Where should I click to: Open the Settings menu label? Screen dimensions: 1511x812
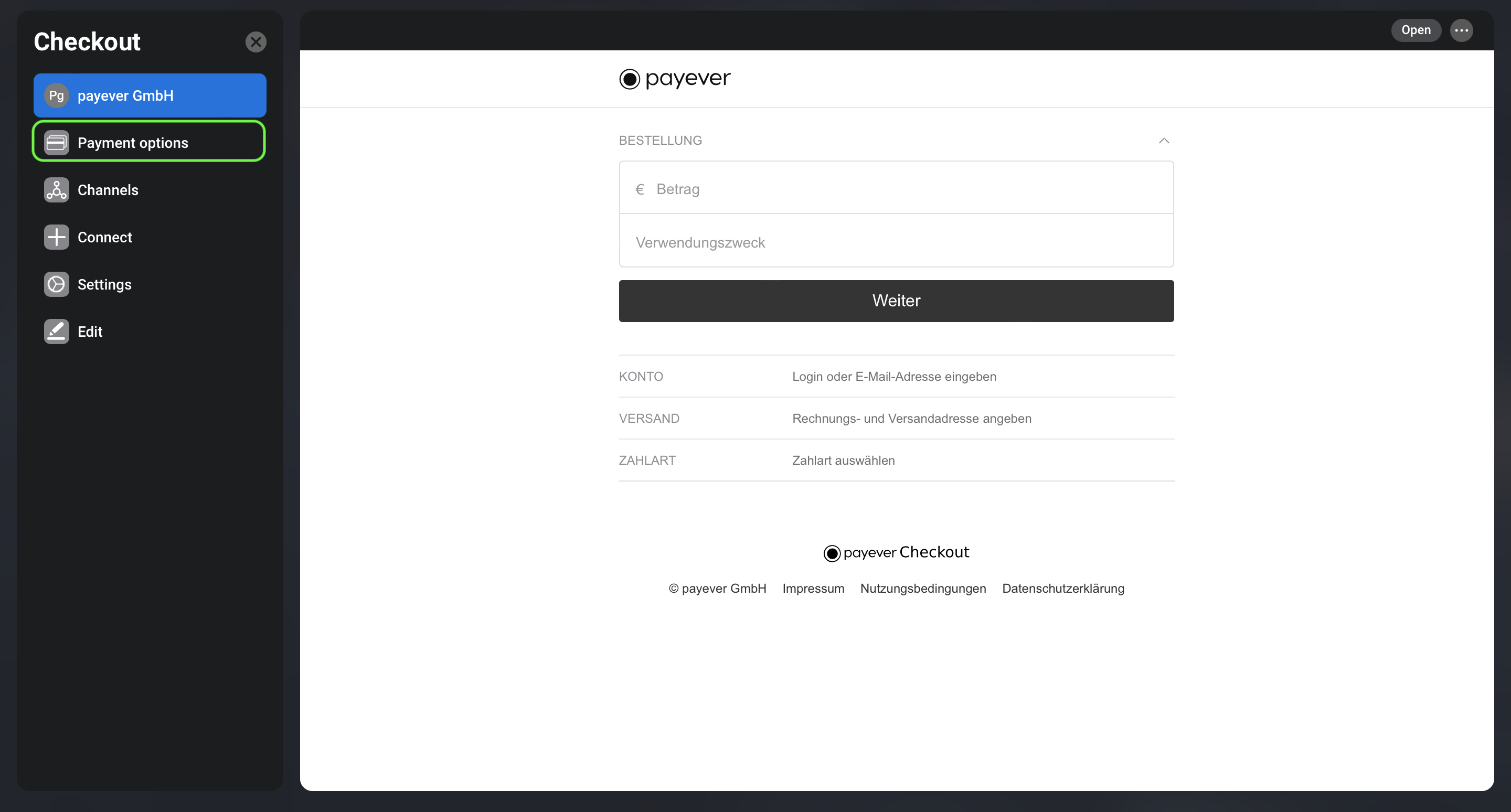(x=104, y=284)
